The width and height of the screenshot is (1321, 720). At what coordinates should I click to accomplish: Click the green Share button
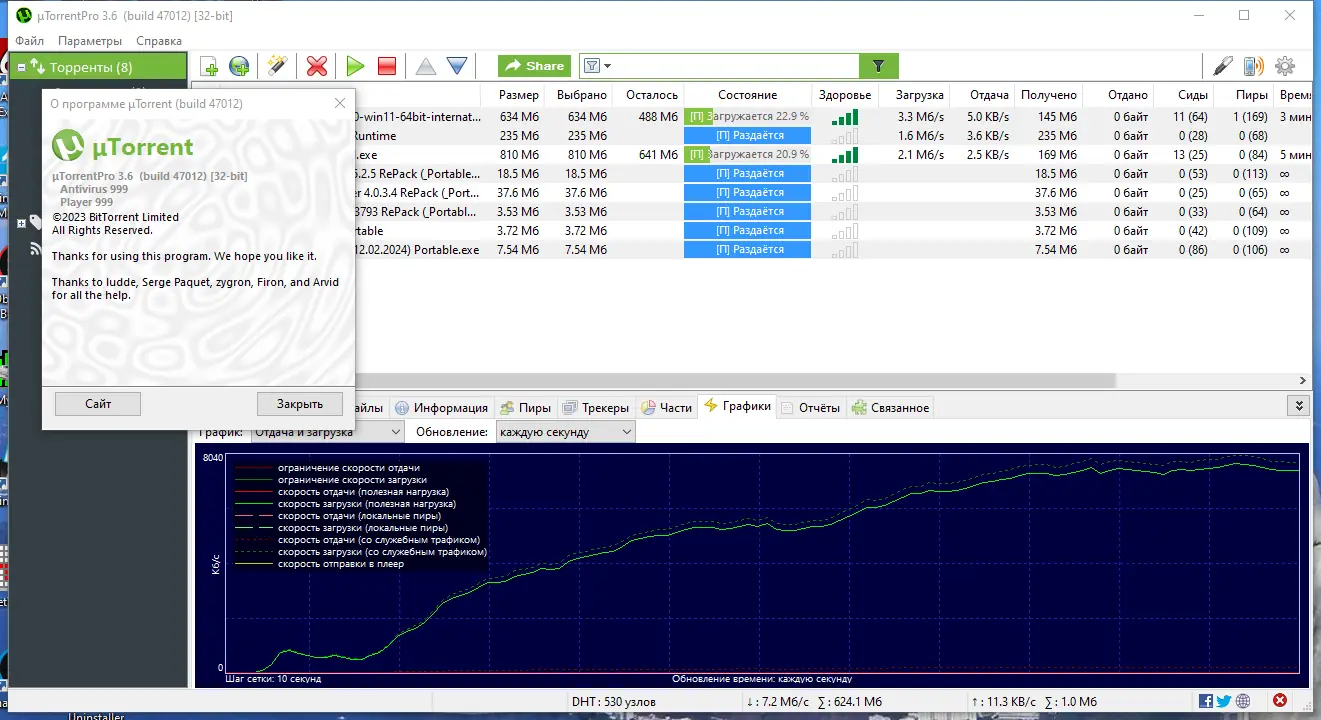(535, 66)
